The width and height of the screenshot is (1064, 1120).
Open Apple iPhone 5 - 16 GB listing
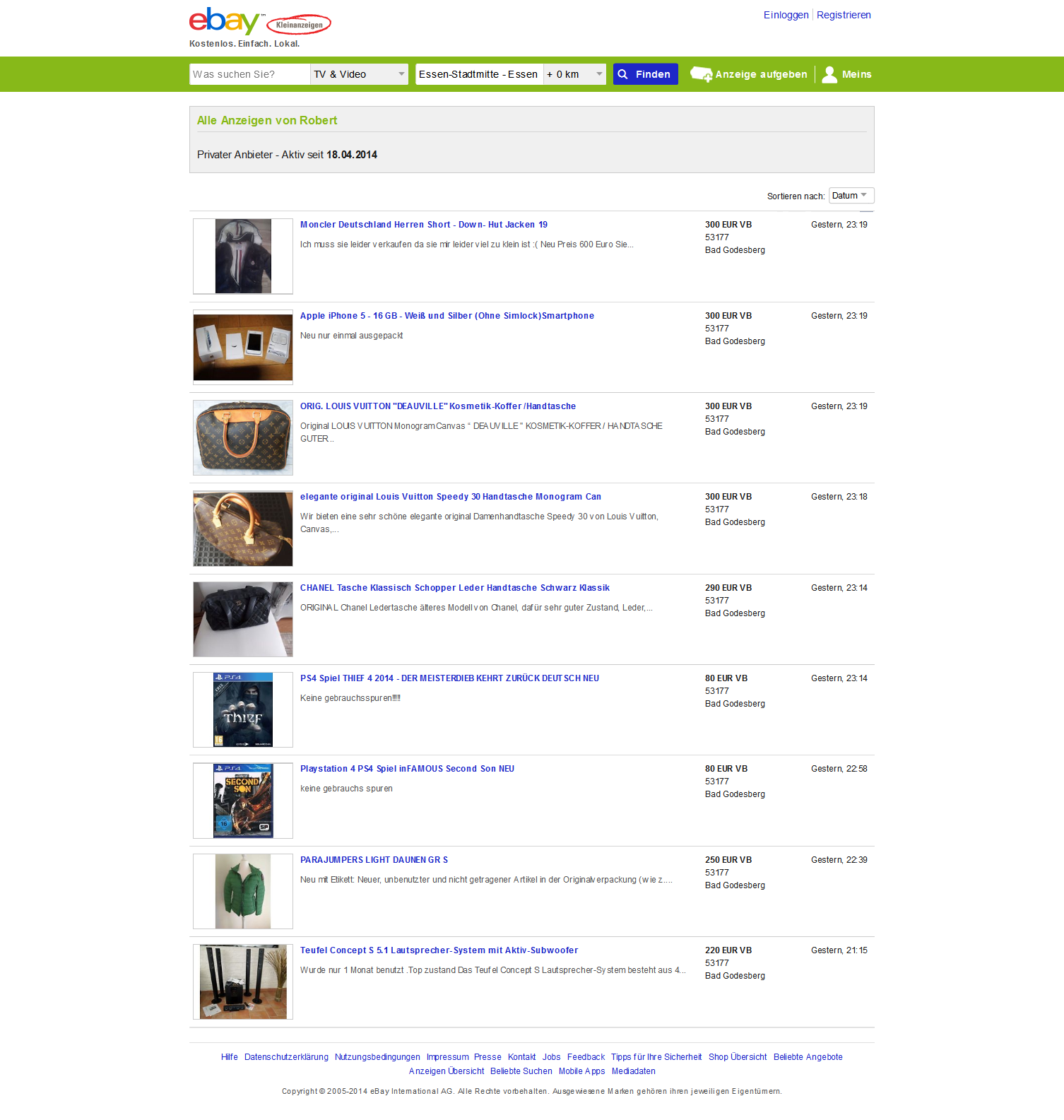pyautogui.click(x=447, y=316)
